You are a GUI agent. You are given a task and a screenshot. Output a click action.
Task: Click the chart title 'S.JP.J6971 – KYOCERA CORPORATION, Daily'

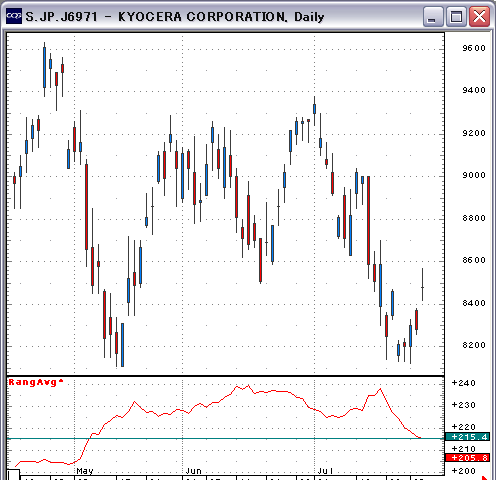click(175, 16)
